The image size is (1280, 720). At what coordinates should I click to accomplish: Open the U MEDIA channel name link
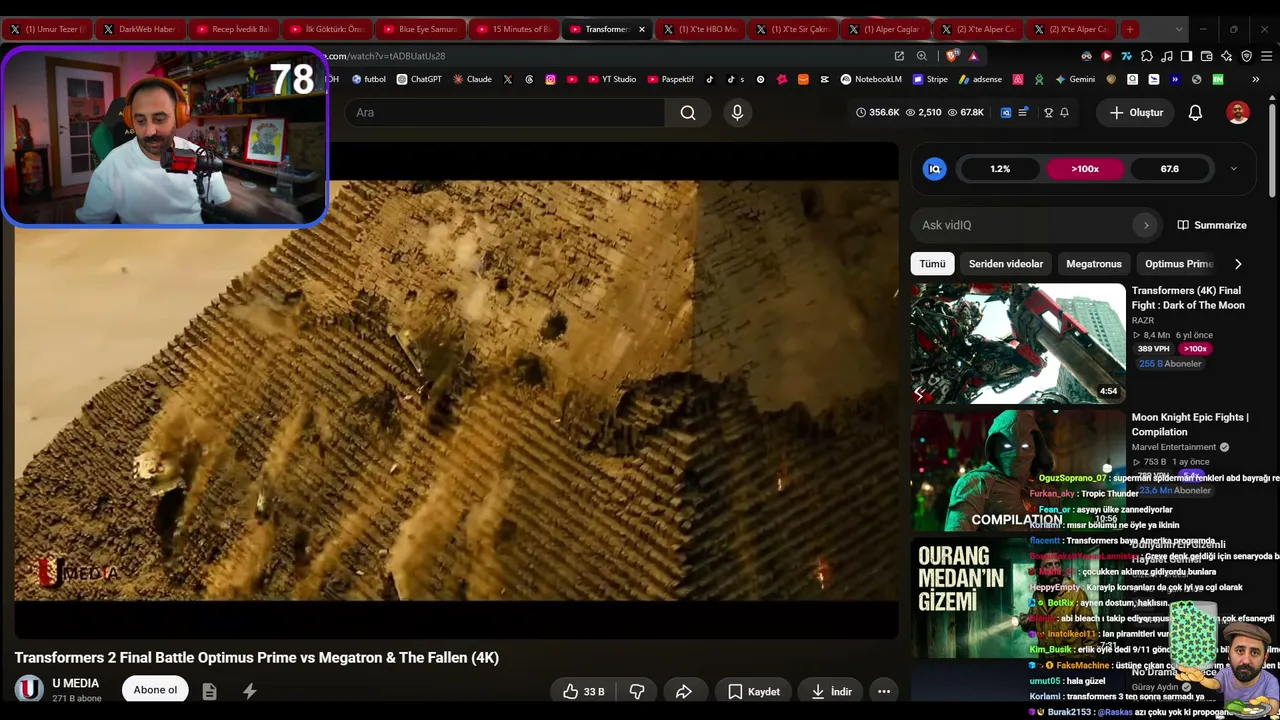pyautogui.click(x=75, y=683)
